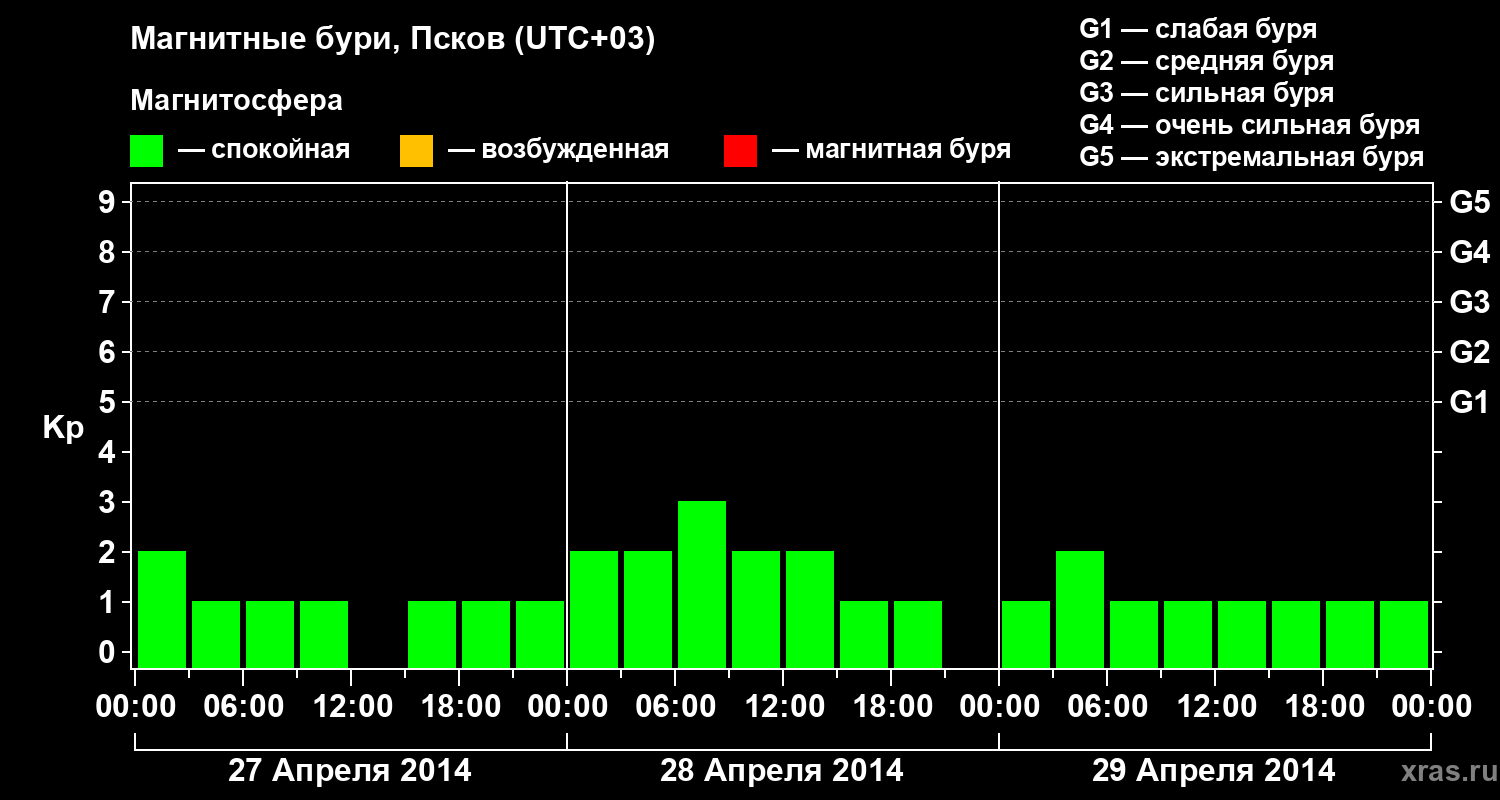This screenshot has height=800, width=1500.
Task: Click the green 'спокойная' legend swatch
Action: coord(147,151)
